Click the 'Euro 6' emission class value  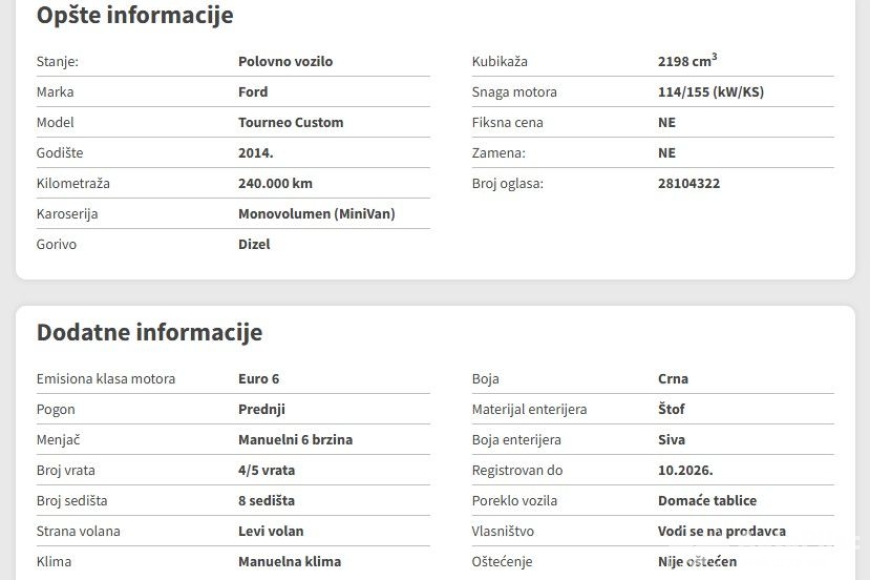click(259, 379)
